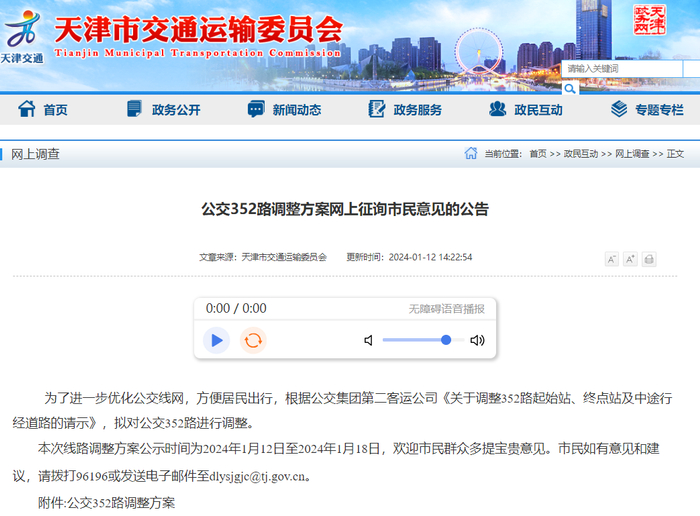This screenshot has height=516, width=700.
Task: Click the search magnifier icon
Action: [570, 88]
